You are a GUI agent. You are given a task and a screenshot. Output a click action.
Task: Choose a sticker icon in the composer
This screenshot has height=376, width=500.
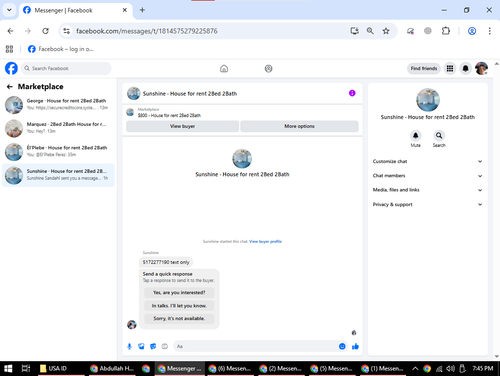click(x=153, y=346)
